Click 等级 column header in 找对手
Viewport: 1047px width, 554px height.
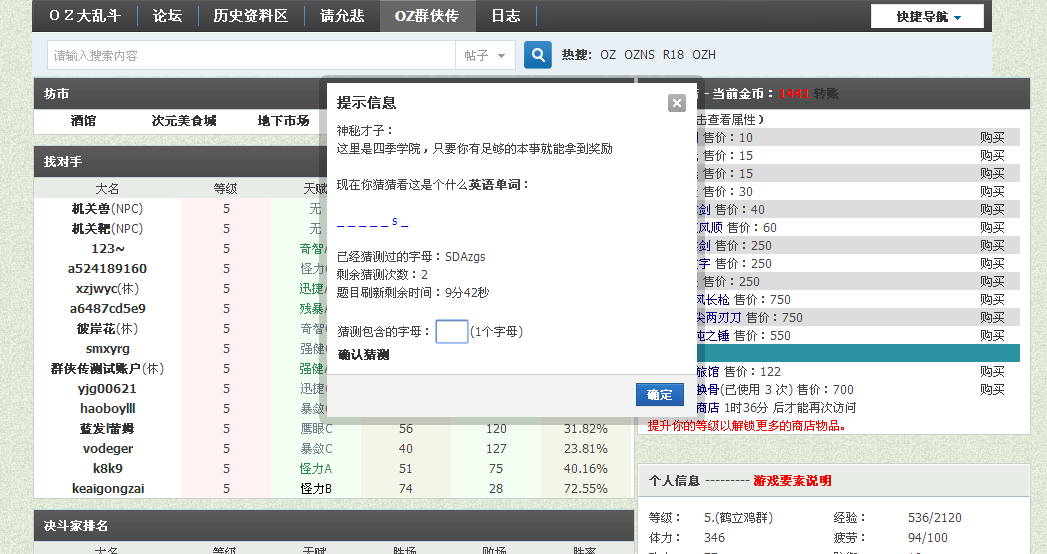(226, 189)
